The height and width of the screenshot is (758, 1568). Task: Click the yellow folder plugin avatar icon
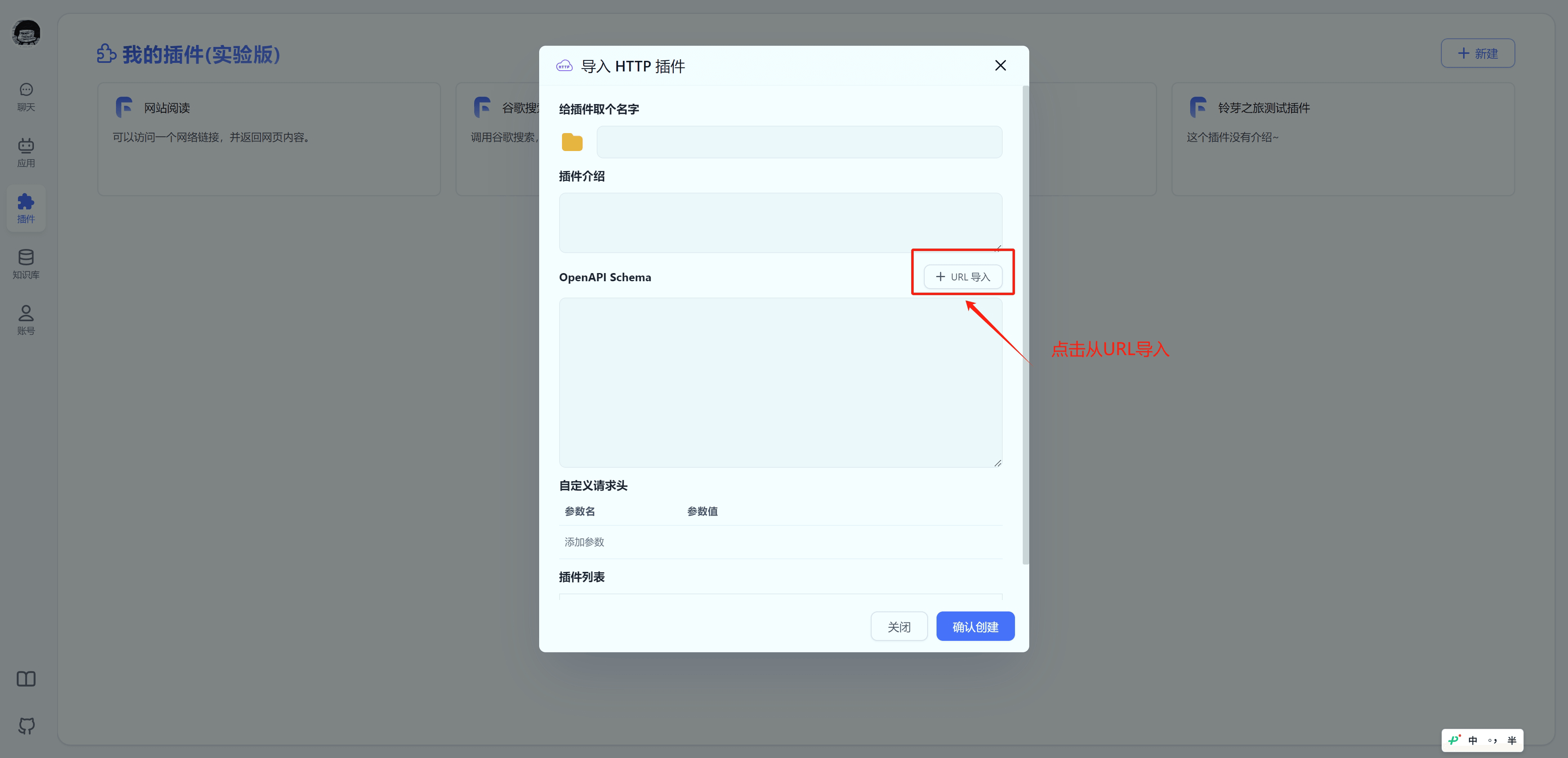tap(571, 142)
